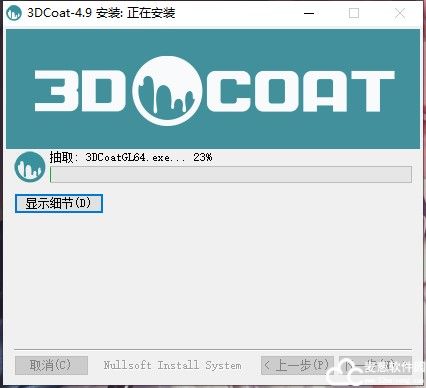Viewport: 426px width, 388px height.
Task: Click the 3DCoat-4.9 安装: 正在安装 window title
Action: [101, 13]
